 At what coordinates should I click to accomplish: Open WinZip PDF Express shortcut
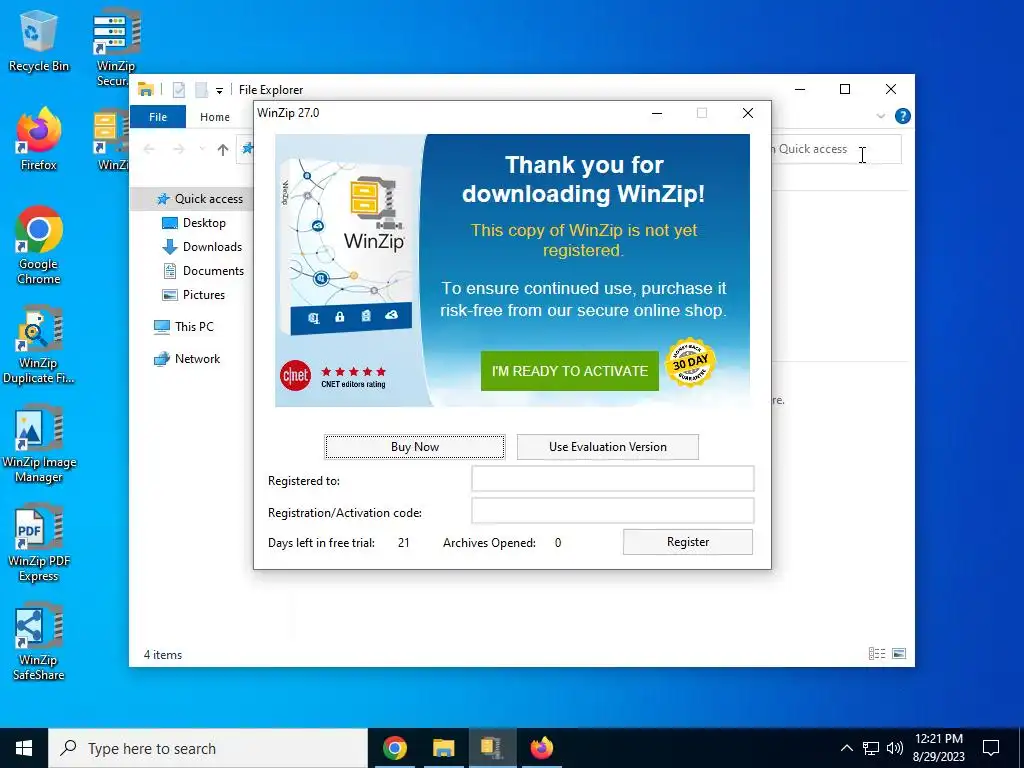coord(39,543)
